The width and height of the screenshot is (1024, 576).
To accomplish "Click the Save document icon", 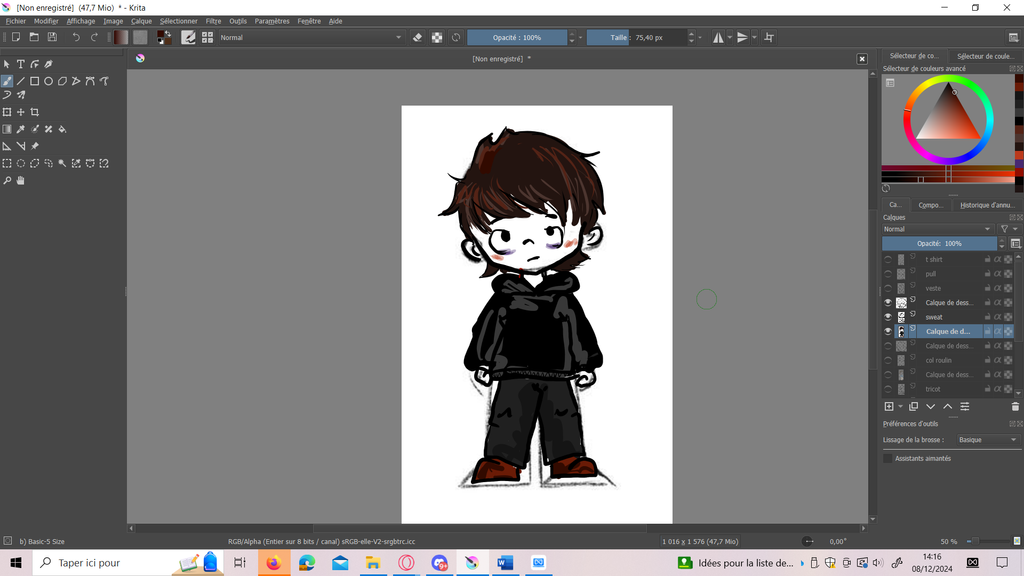I will pos(52,37).
